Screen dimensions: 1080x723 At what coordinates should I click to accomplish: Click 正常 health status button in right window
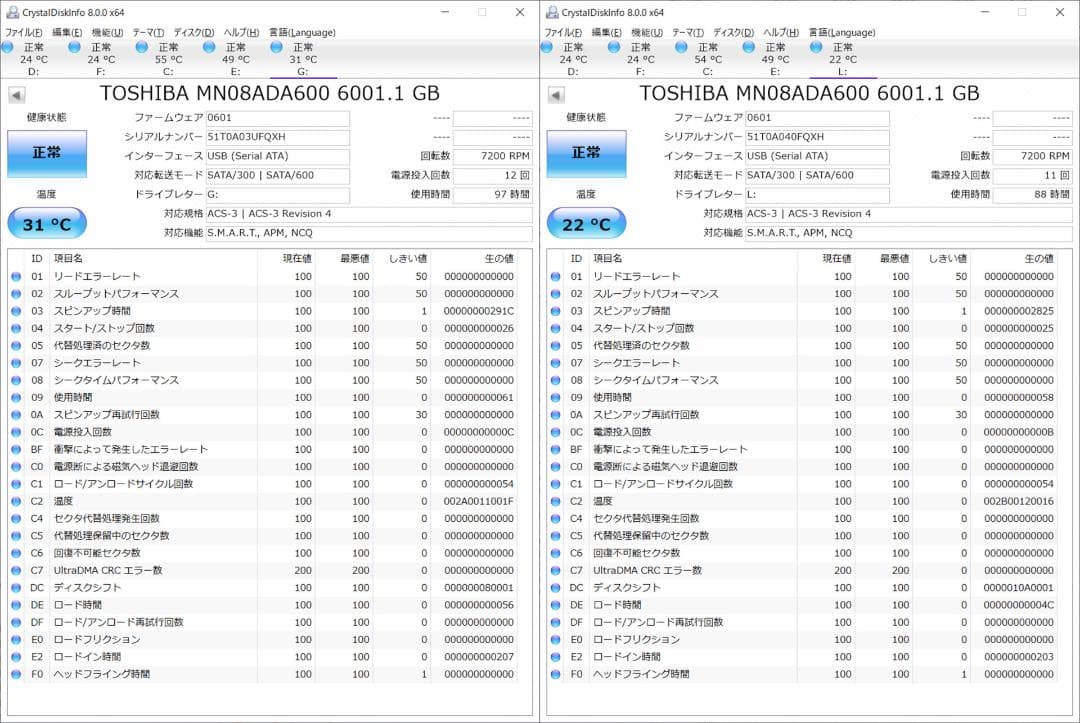coord(586,154)
